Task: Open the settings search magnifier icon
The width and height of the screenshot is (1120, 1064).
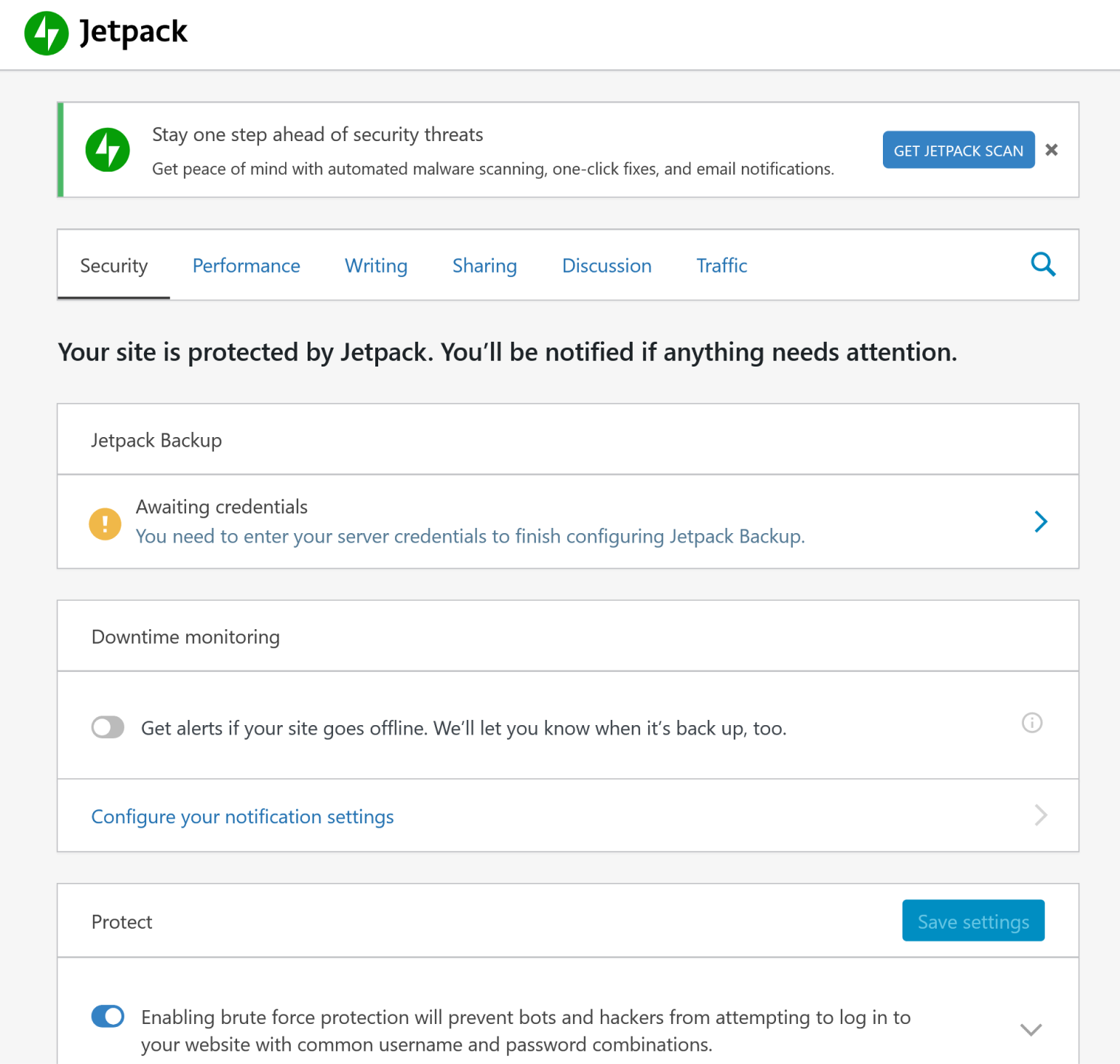Action: 1043,265
